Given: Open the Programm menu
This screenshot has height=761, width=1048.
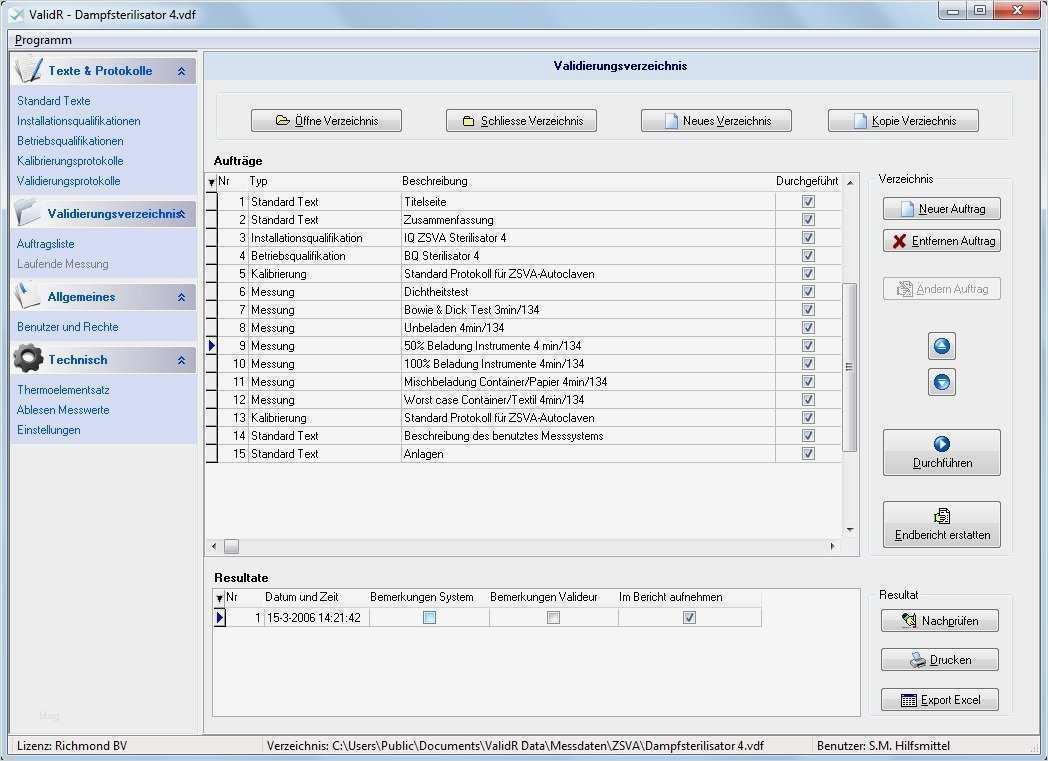Looking at the screenshot, I should tap(43, 40).
